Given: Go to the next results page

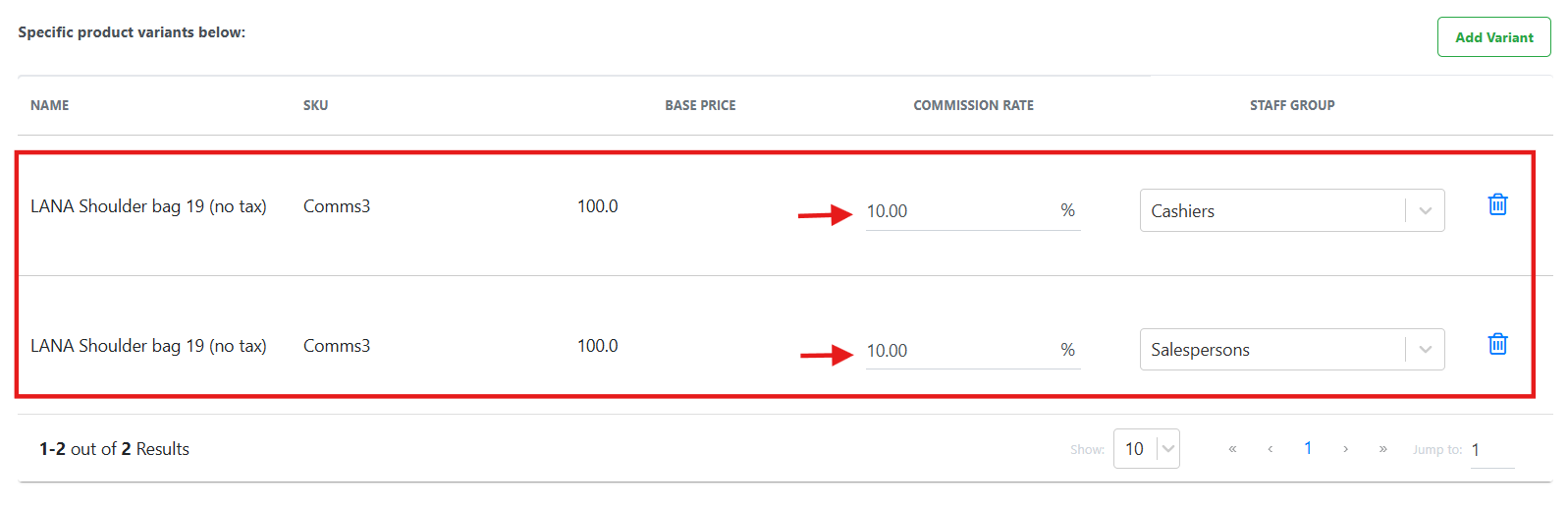Looking at the screenshot, I should [x=1345, y=449].
